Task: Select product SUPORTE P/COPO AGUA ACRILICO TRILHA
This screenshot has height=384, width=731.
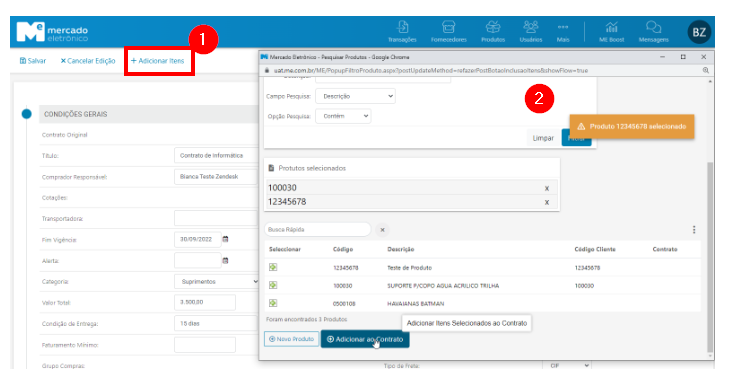Action: [x=273, y=285]
